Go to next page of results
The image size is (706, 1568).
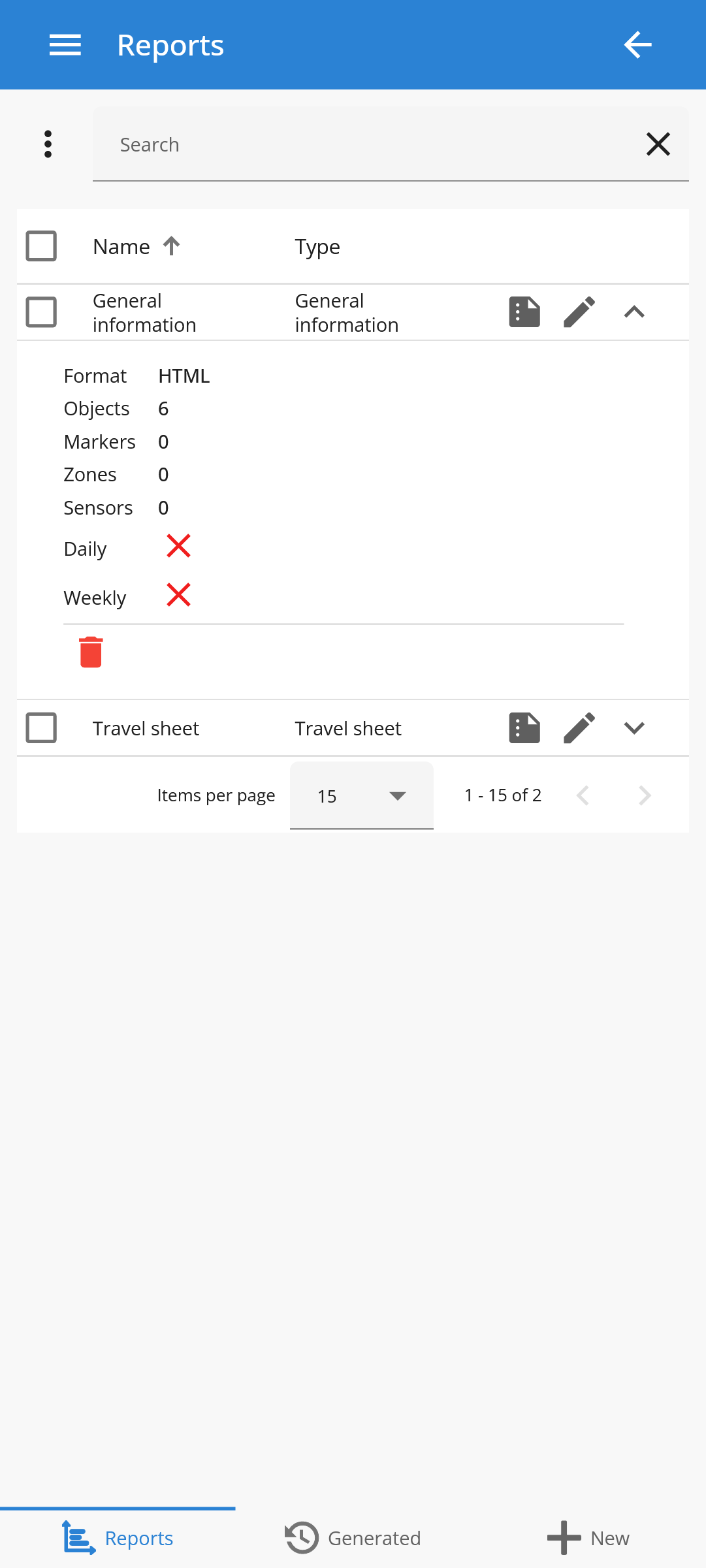[645, 795]
